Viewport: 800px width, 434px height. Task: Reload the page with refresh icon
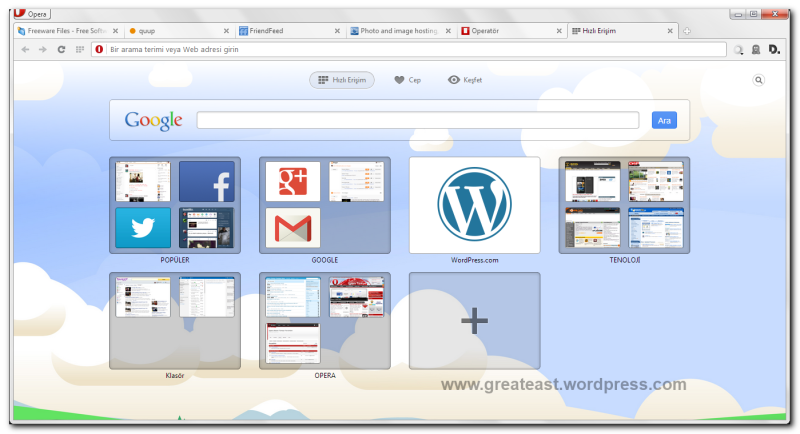pyautogui.click(x=61, y=49)
